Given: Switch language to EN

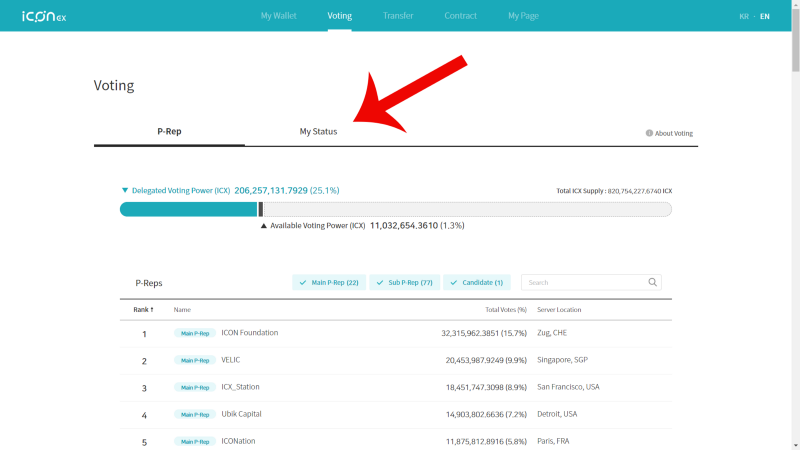Looking at the screenshot, I should pyautogui.click(x=764, y=16).
